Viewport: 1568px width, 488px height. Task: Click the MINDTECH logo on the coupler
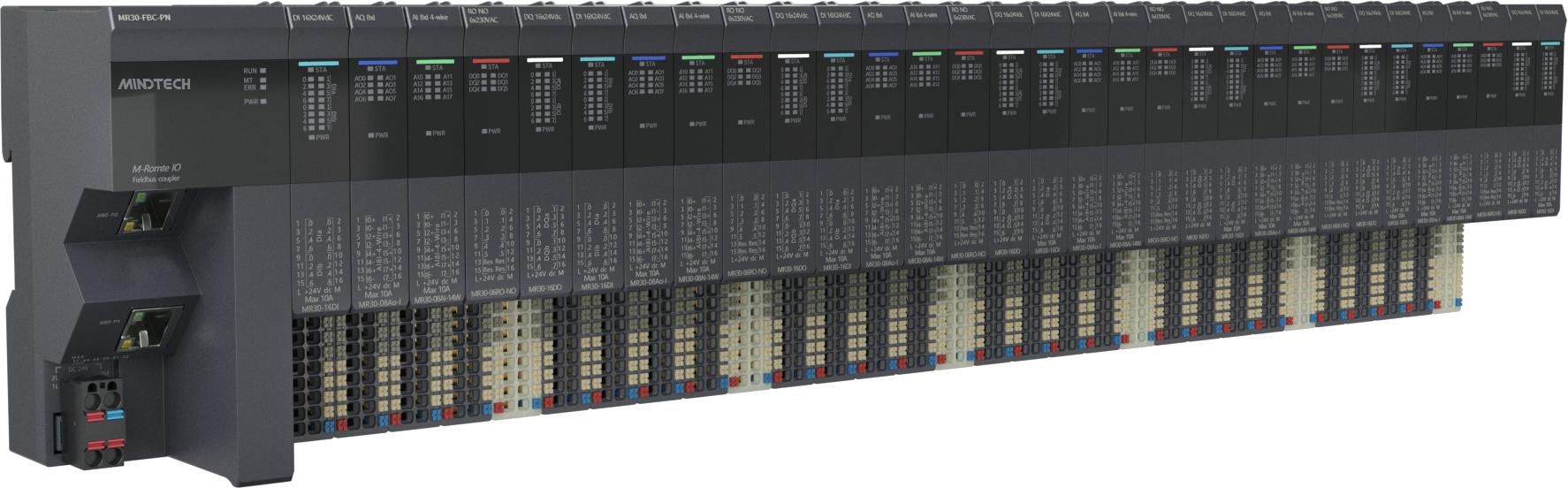tap(155, 84)
